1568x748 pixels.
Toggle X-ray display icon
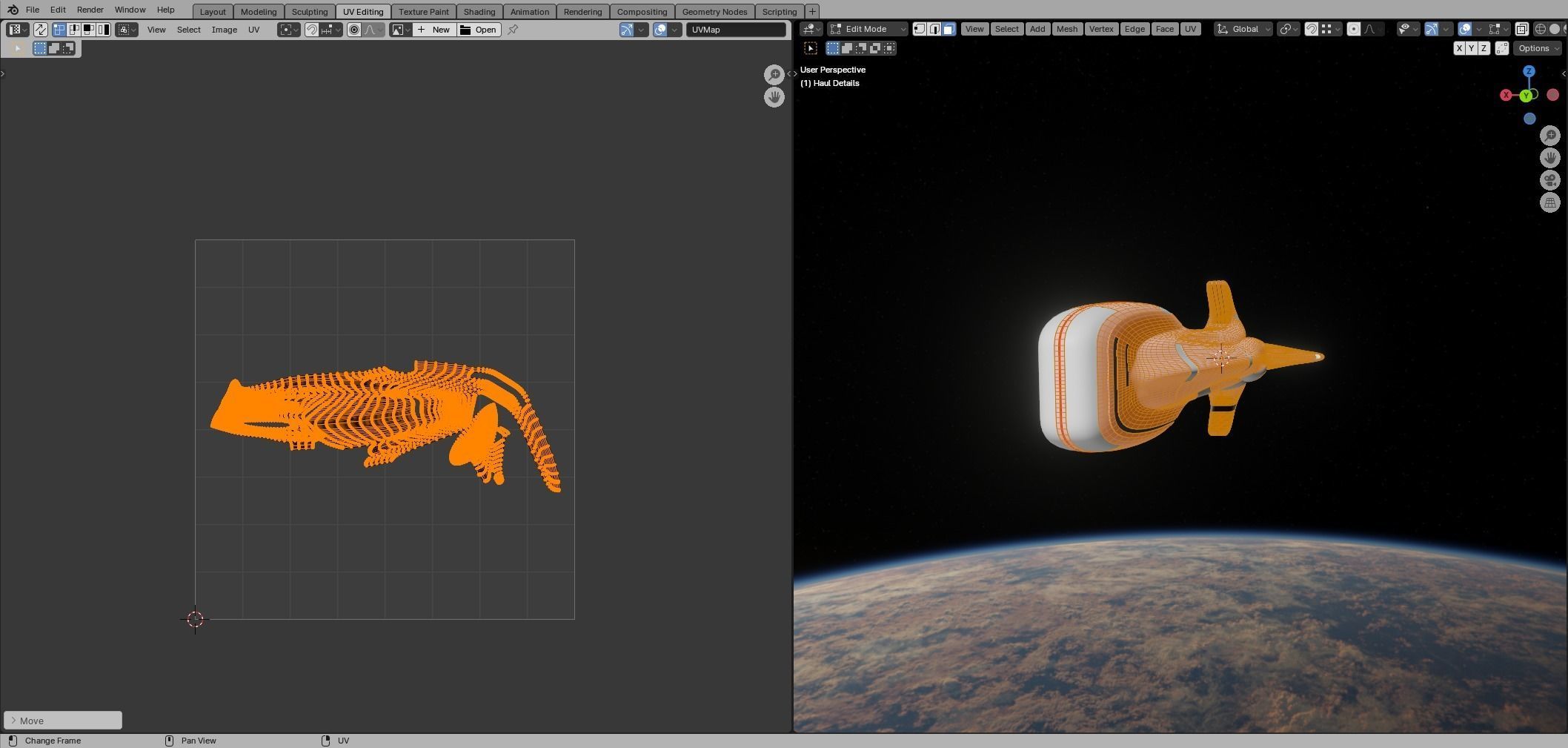[1521, 29]
